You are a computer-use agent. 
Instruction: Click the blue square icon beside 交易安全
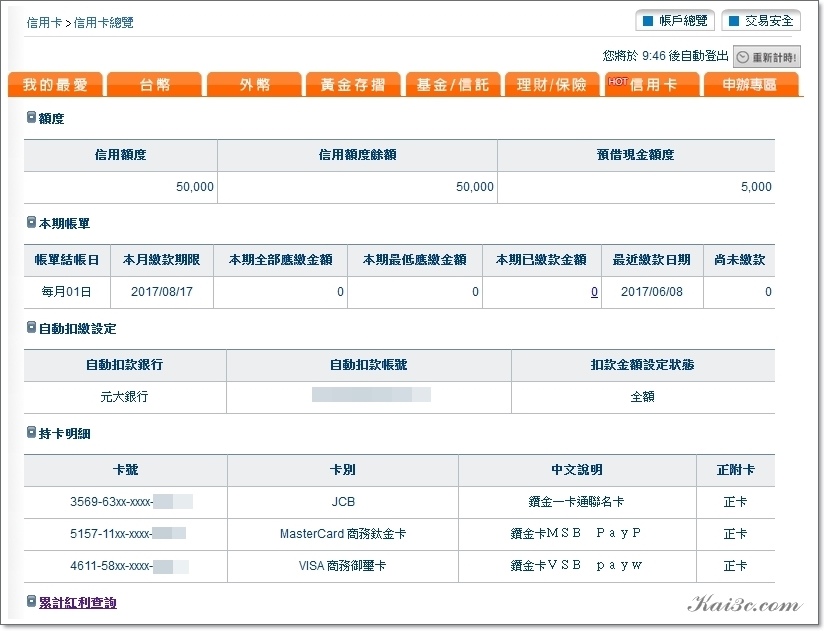point(733,21)
